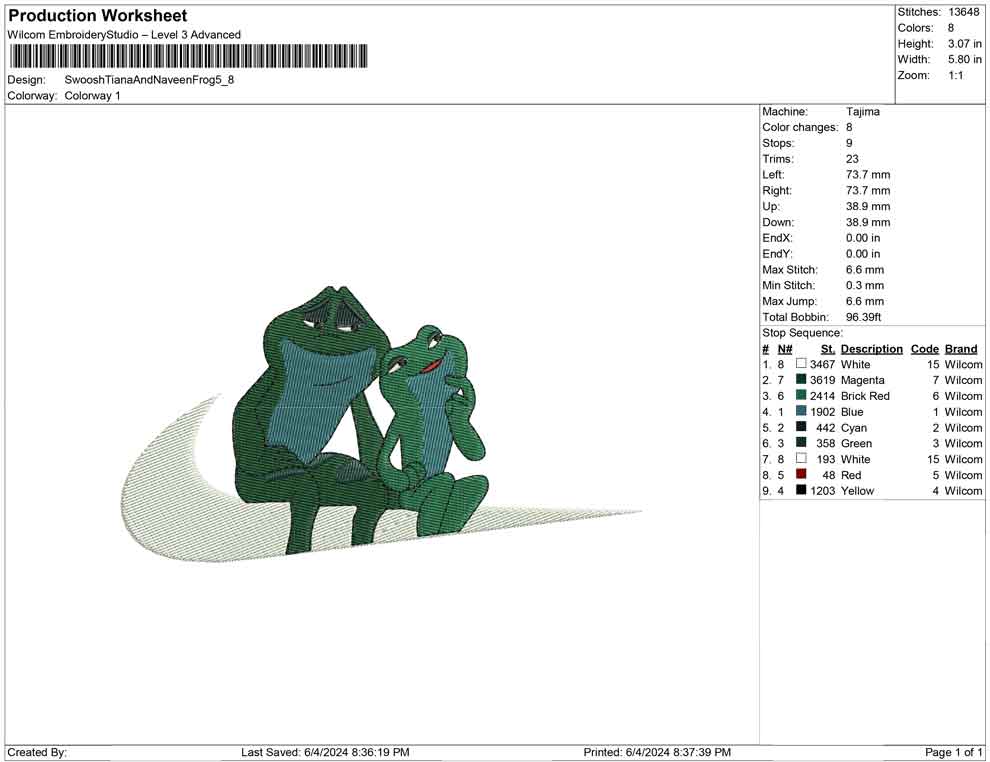Screen dimensions: 990x762
Task: Click the 'N#' column header
Action: point(785,348)
